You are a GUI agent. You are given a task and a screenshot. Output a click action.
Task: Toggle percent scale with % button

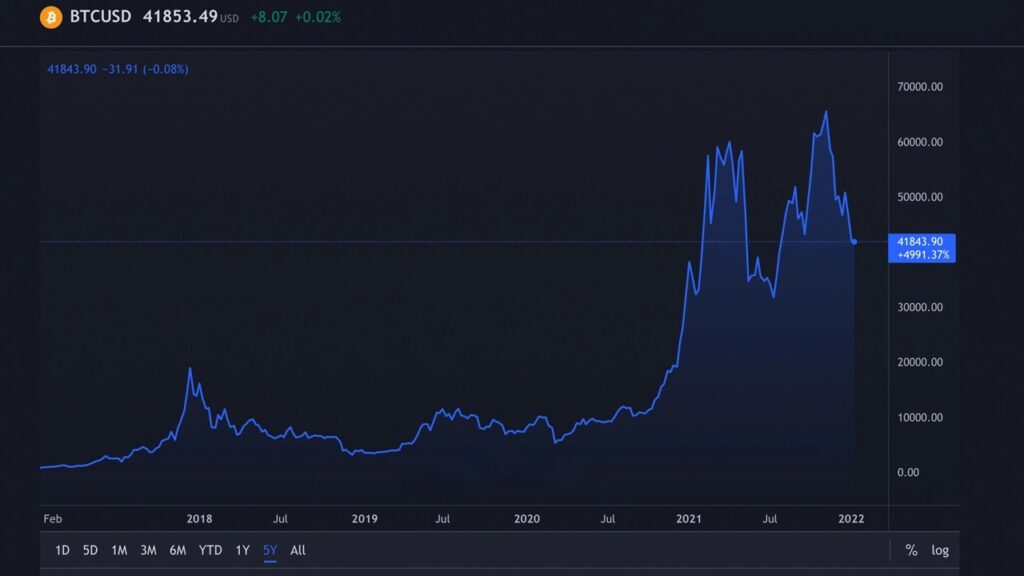coord(911,551)
